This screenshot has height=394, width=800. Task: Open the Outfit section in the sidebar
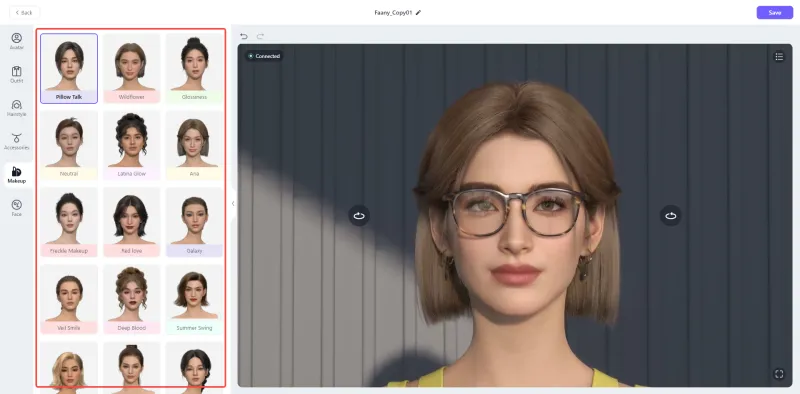[x=17, y=75]
